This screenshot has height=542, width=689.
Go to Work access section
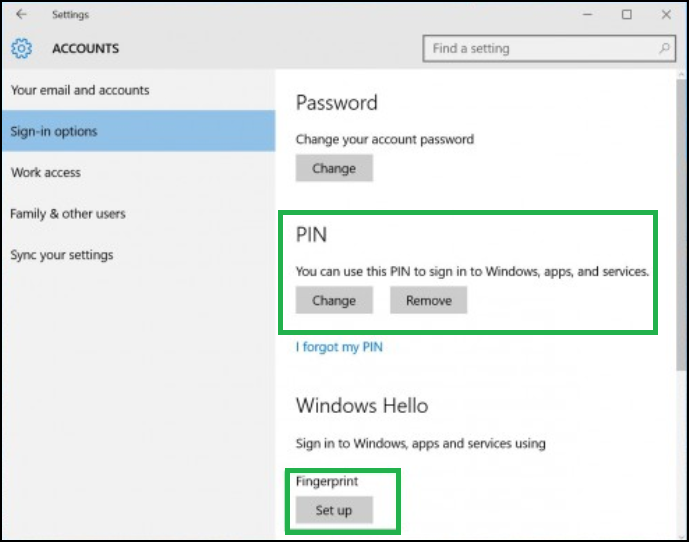pos(46,172)
